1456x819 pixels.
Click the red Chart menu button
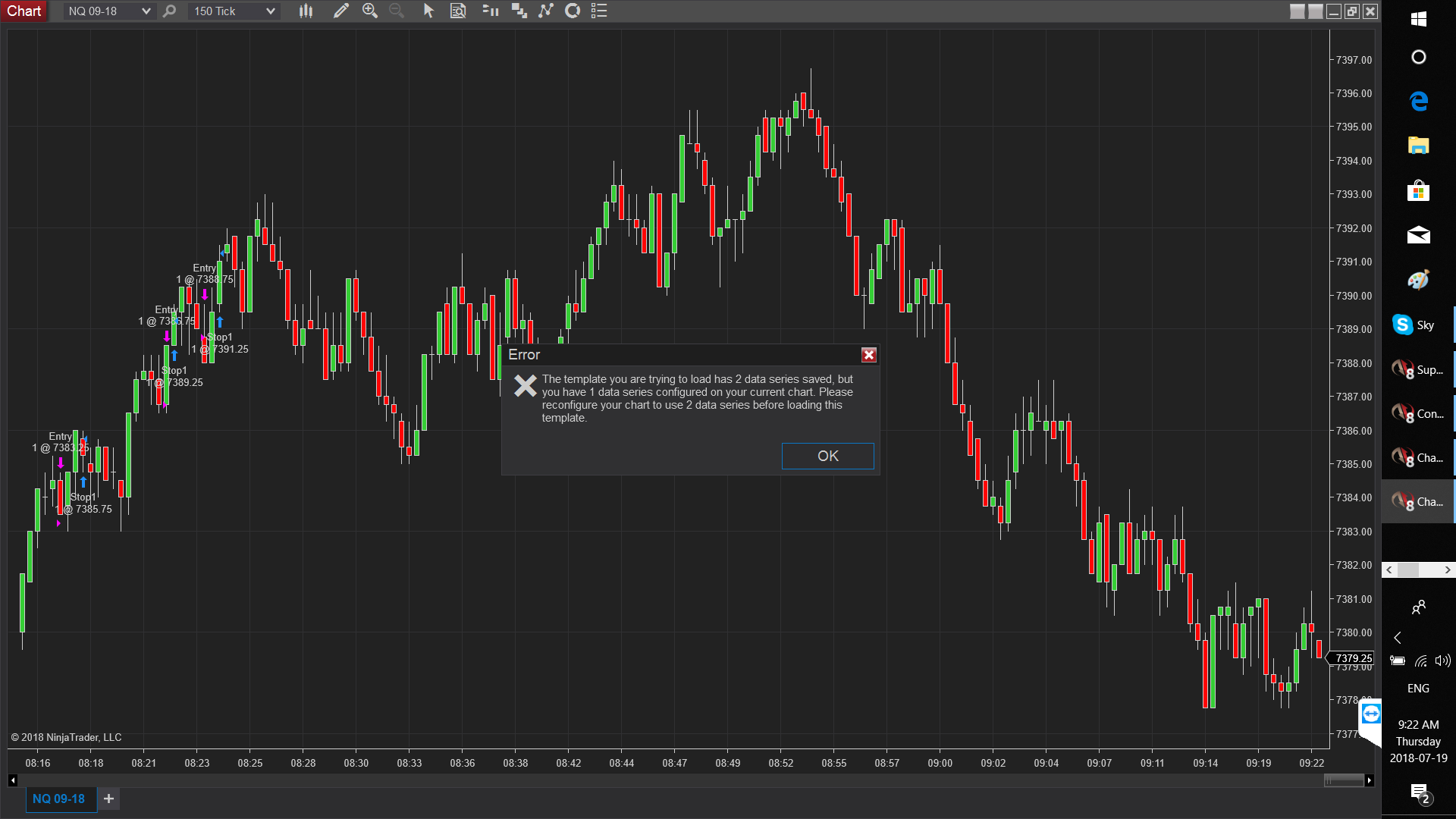point(24,11)
